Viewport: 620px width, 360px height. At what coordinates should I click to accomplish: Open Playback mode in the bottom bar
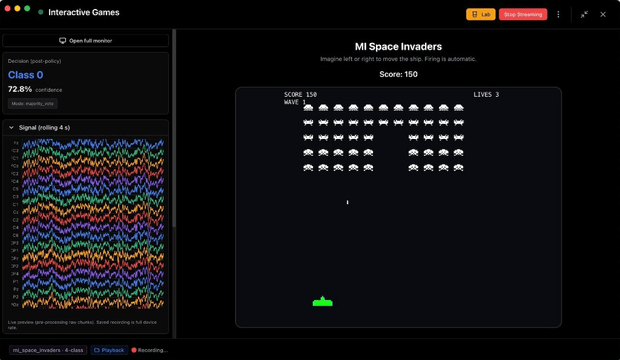coord(109,350)
